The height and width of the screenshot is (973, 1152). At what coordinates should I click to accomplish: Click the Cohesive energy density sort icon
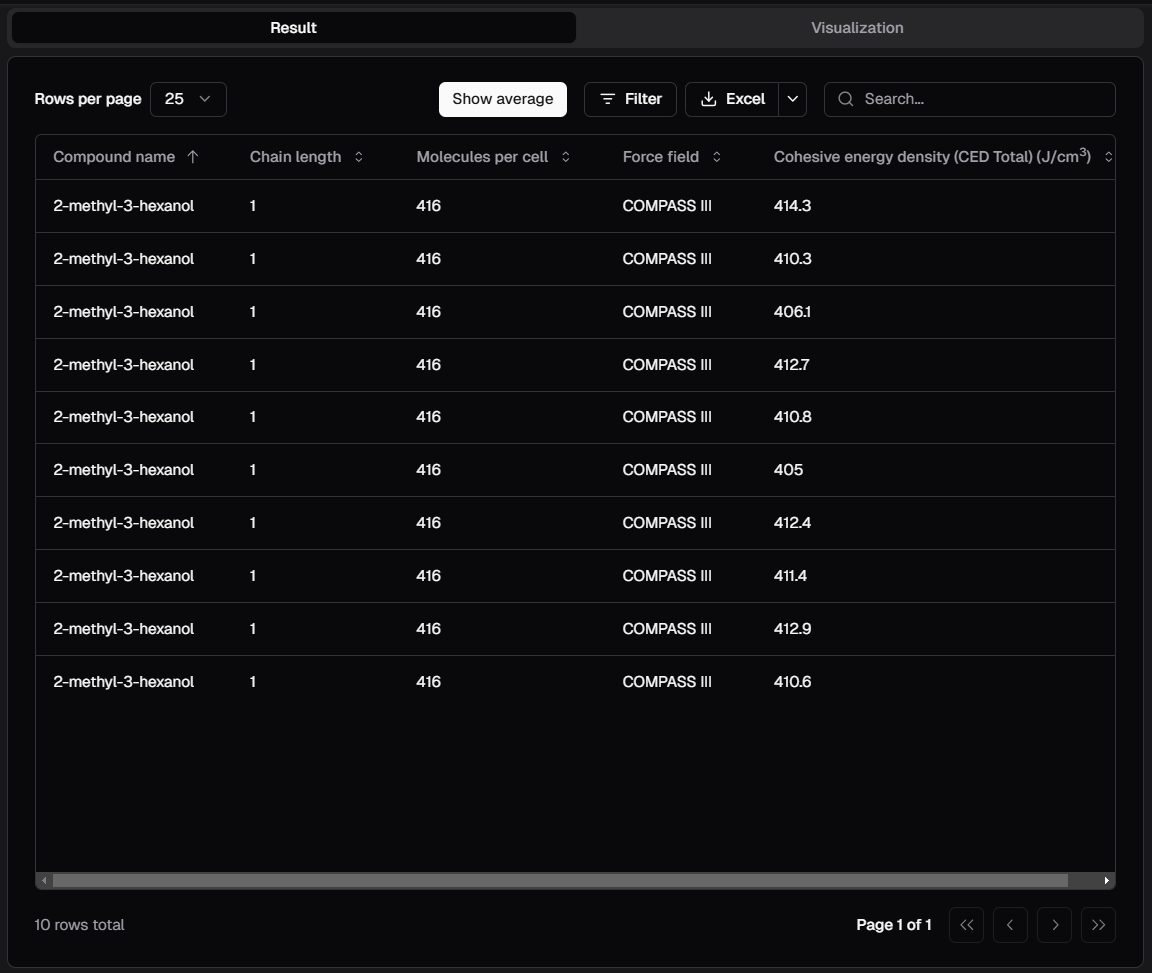[1107, 157]
